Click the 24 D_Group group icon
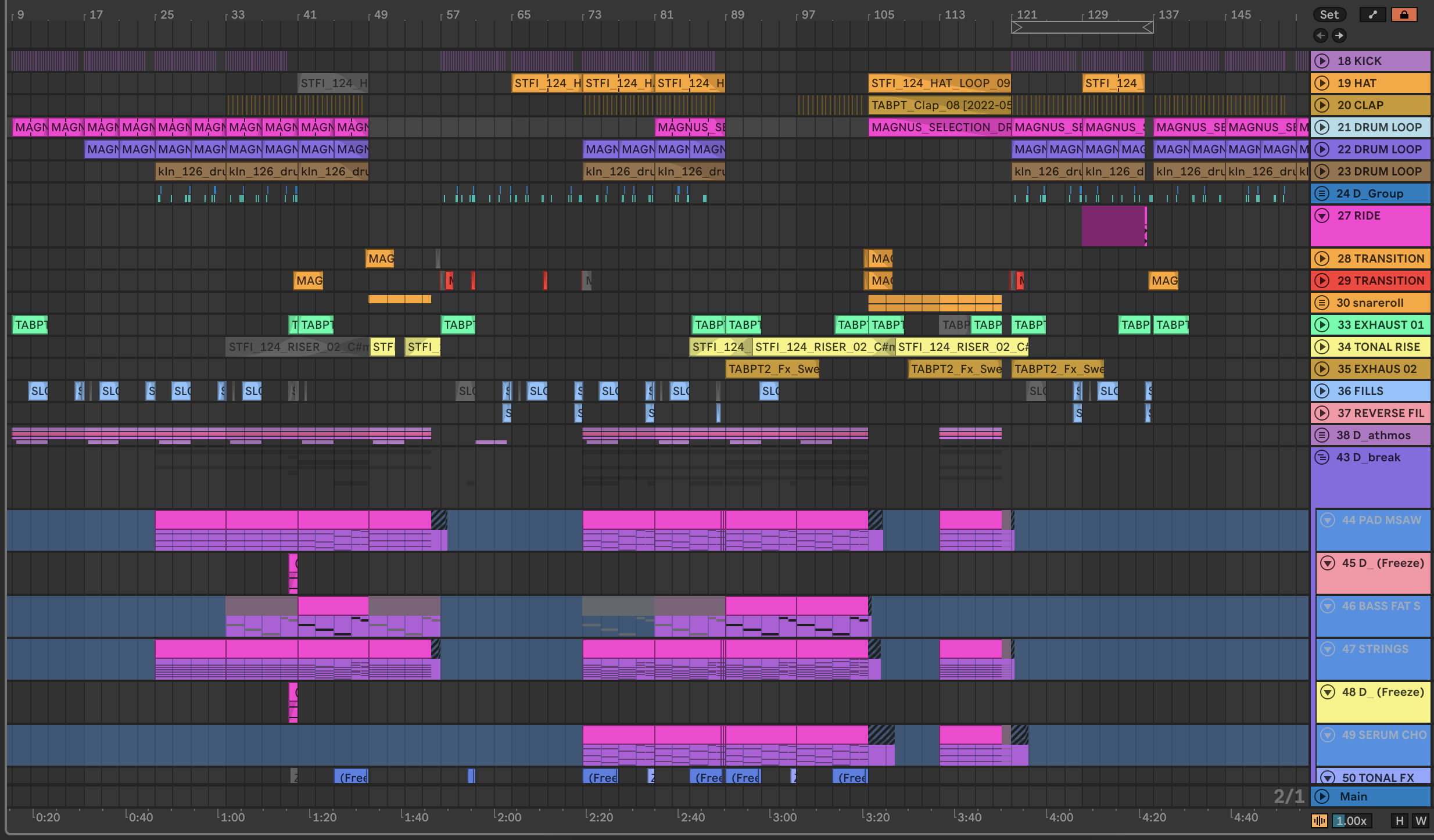Viewport: 1434px width, 840px height. pos(1322,193)
